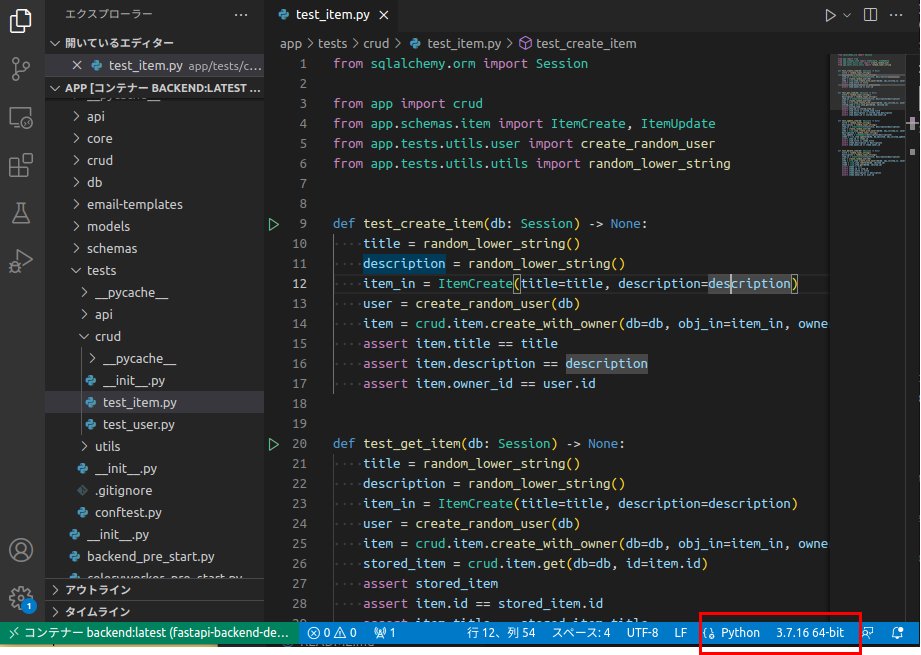Expand the models folder
This screenshot has height=655, width=921.
155,226
